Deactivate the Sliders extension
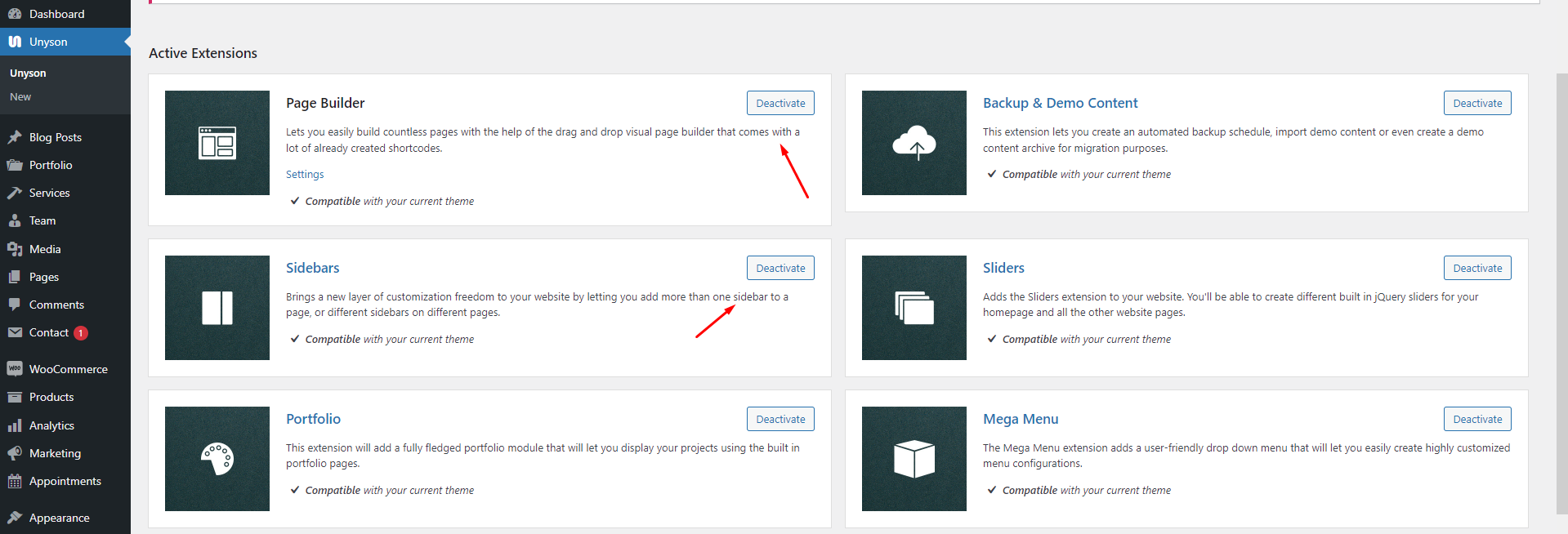This screenshot has height=534, width=1568. [1477, 268]
